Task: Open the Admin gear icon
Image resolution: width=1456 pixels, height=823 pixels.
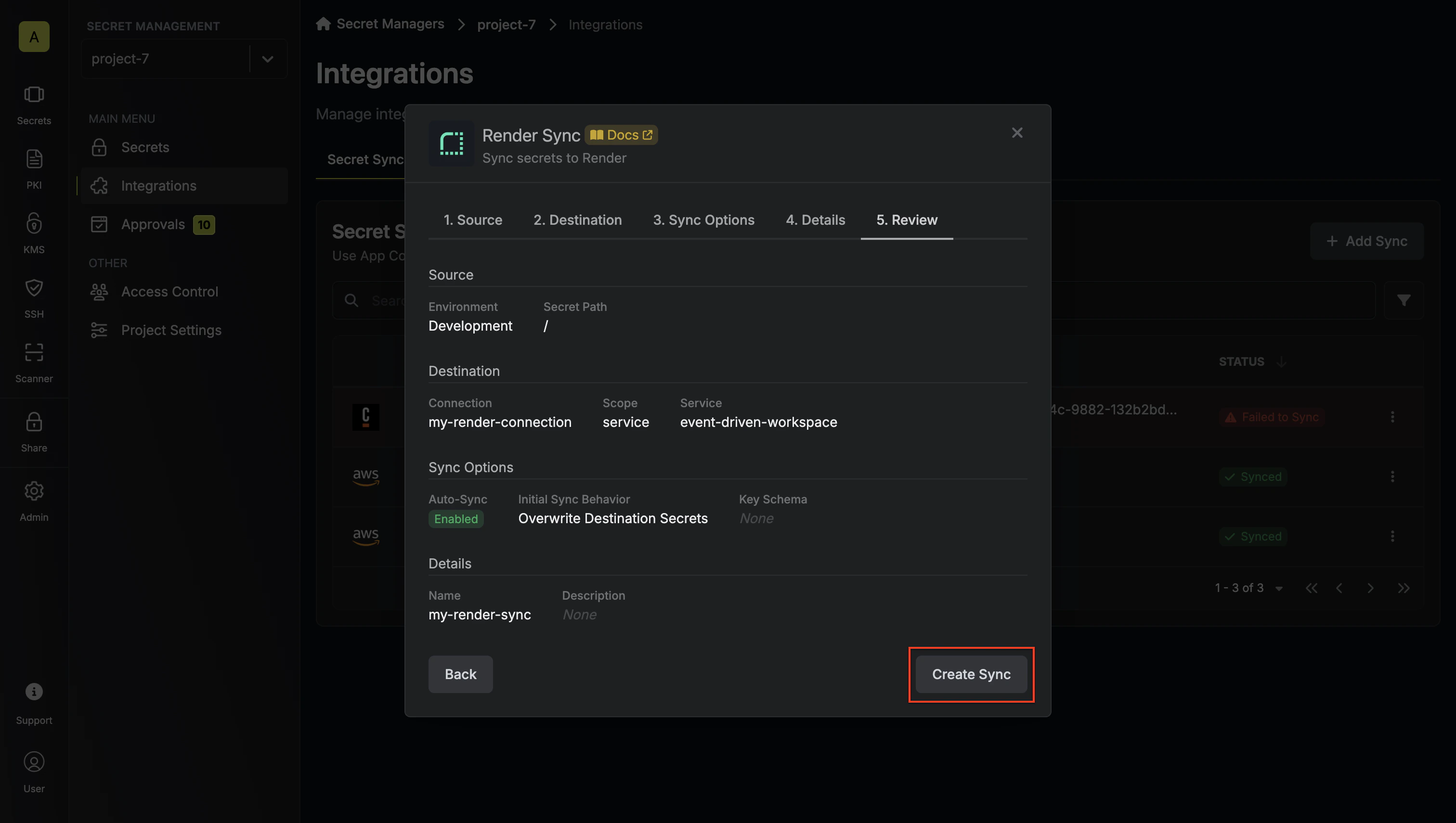Action: [34, 502]
